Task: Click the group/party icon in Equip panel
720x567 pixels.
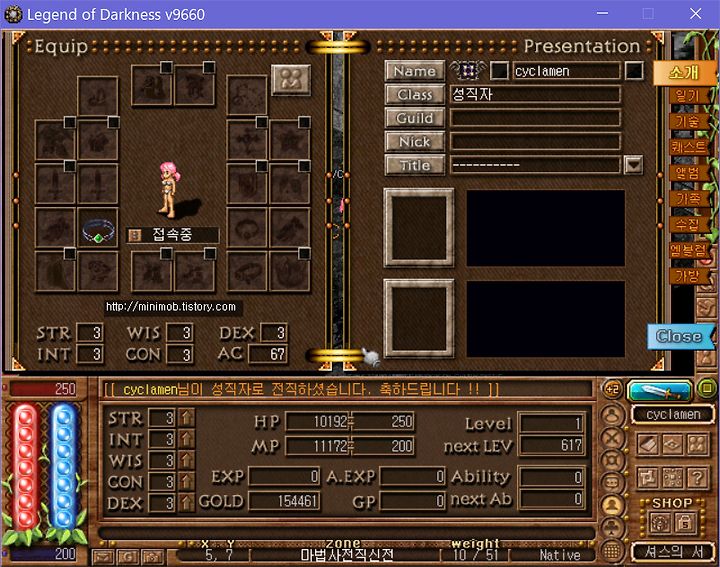Action: [x=291, y=80]
